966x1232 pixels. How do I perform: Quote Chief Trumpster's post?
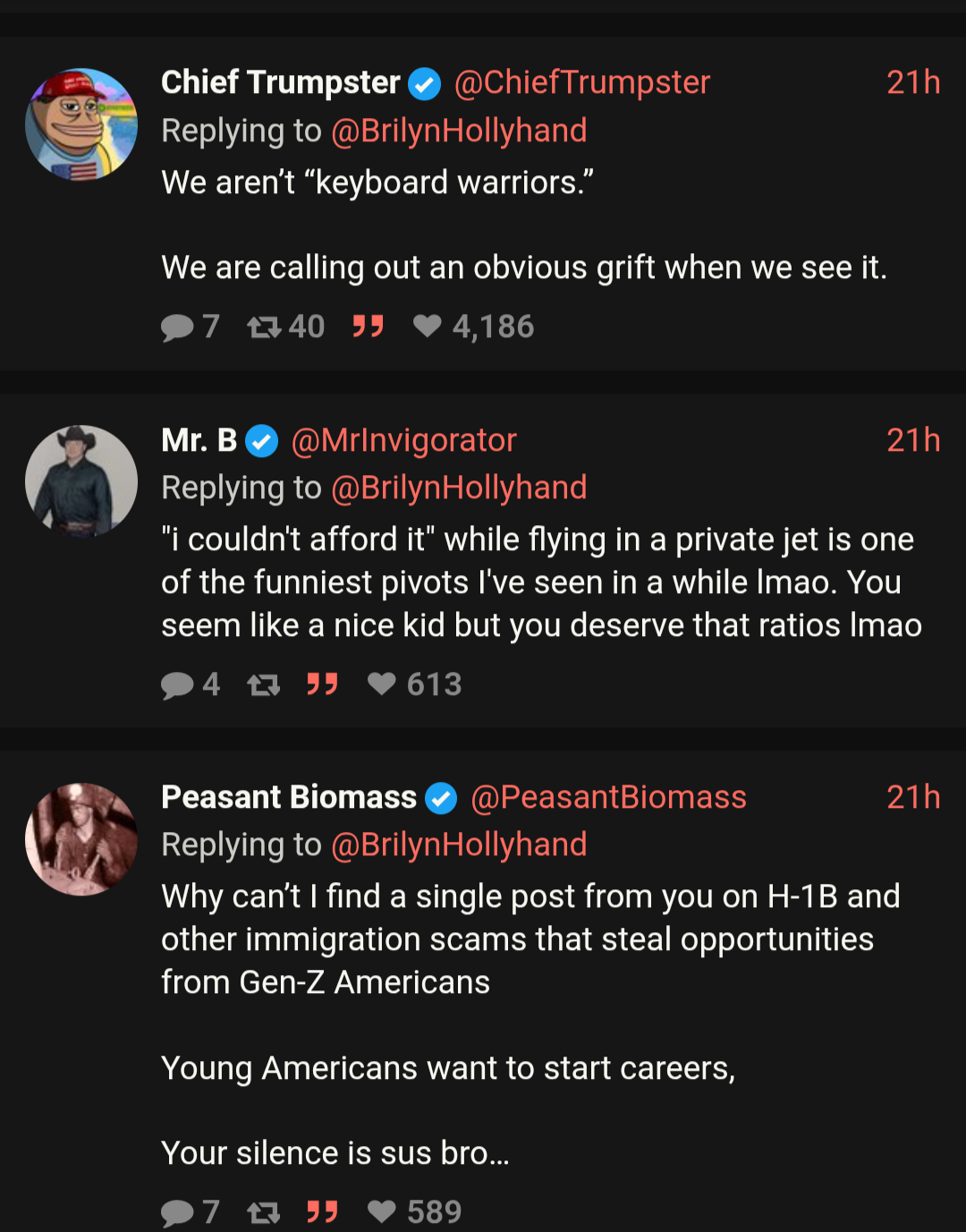[368, 327]
